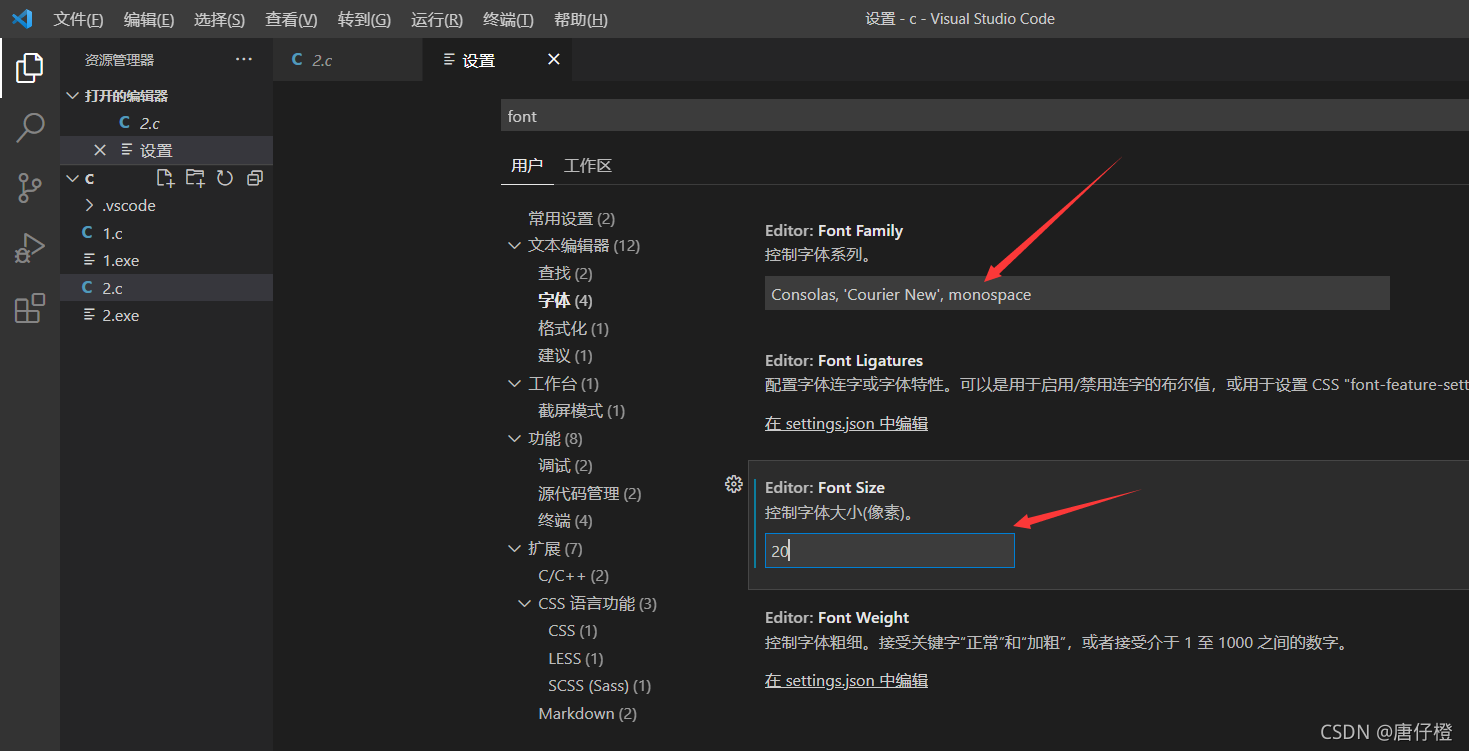Collapse 工作台 (1) settings group
Screen dimensions: 1469x751
514,384
